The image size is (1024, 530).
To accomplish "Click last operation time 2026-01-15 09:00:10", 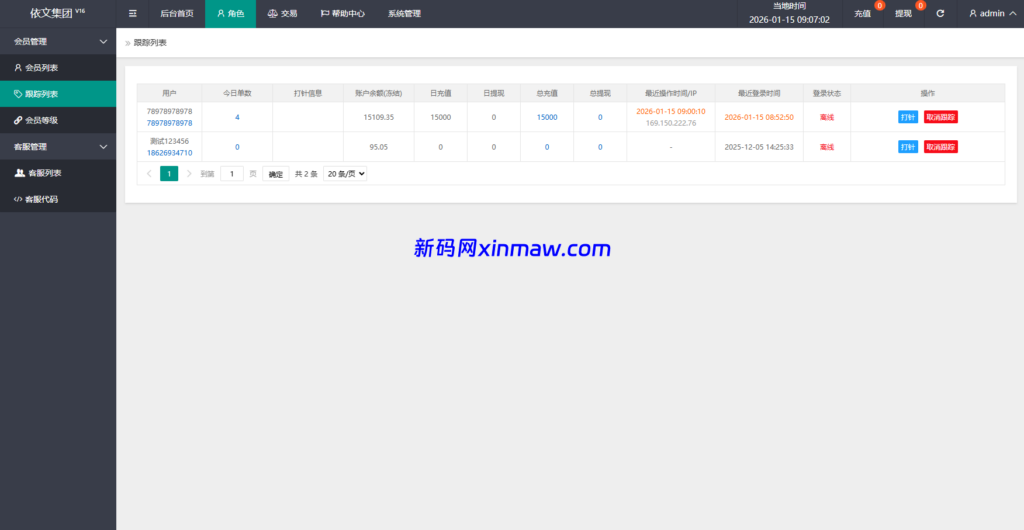I will [671, 111].
